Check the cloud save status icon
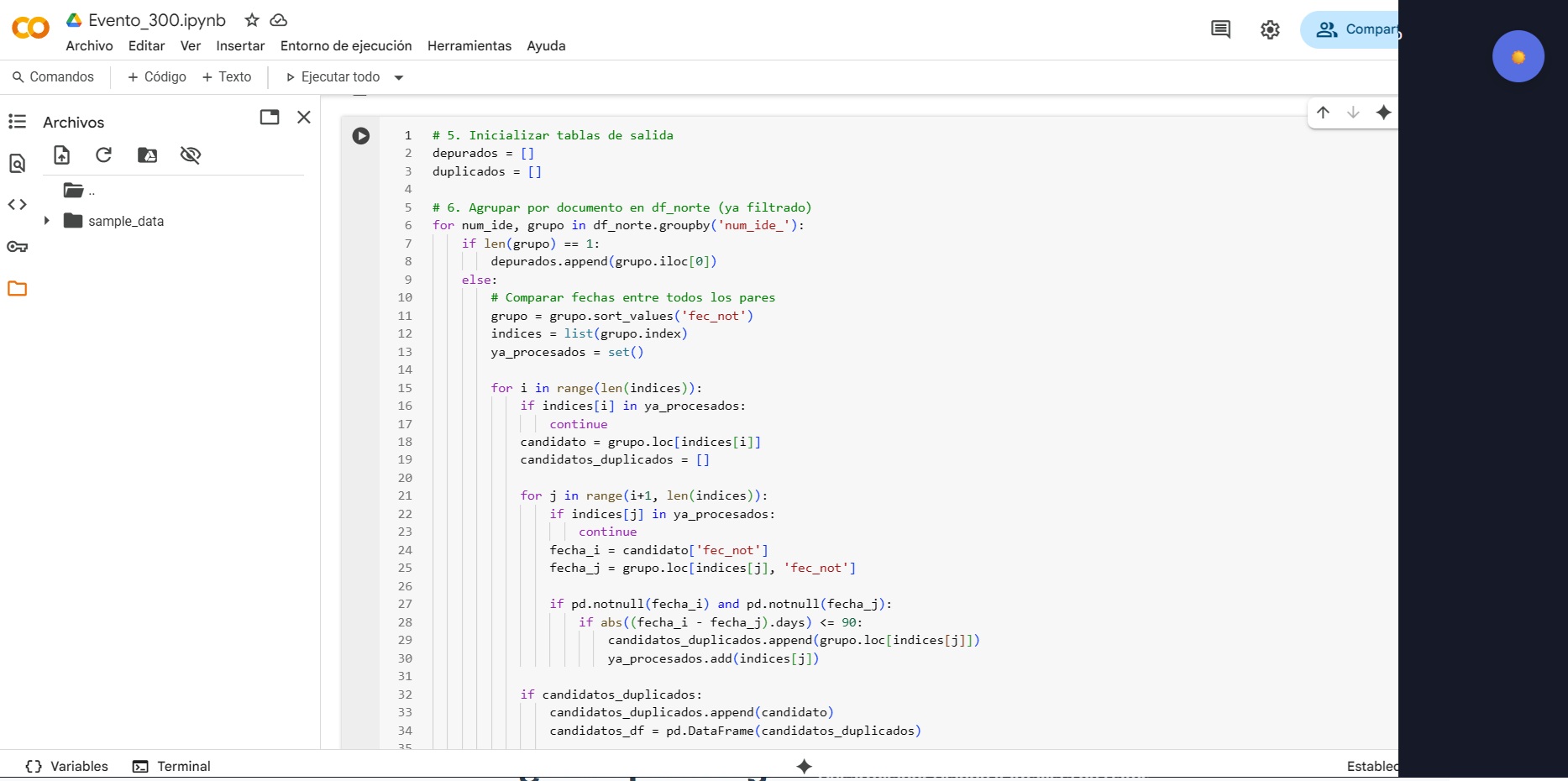 tap(279, 19)
